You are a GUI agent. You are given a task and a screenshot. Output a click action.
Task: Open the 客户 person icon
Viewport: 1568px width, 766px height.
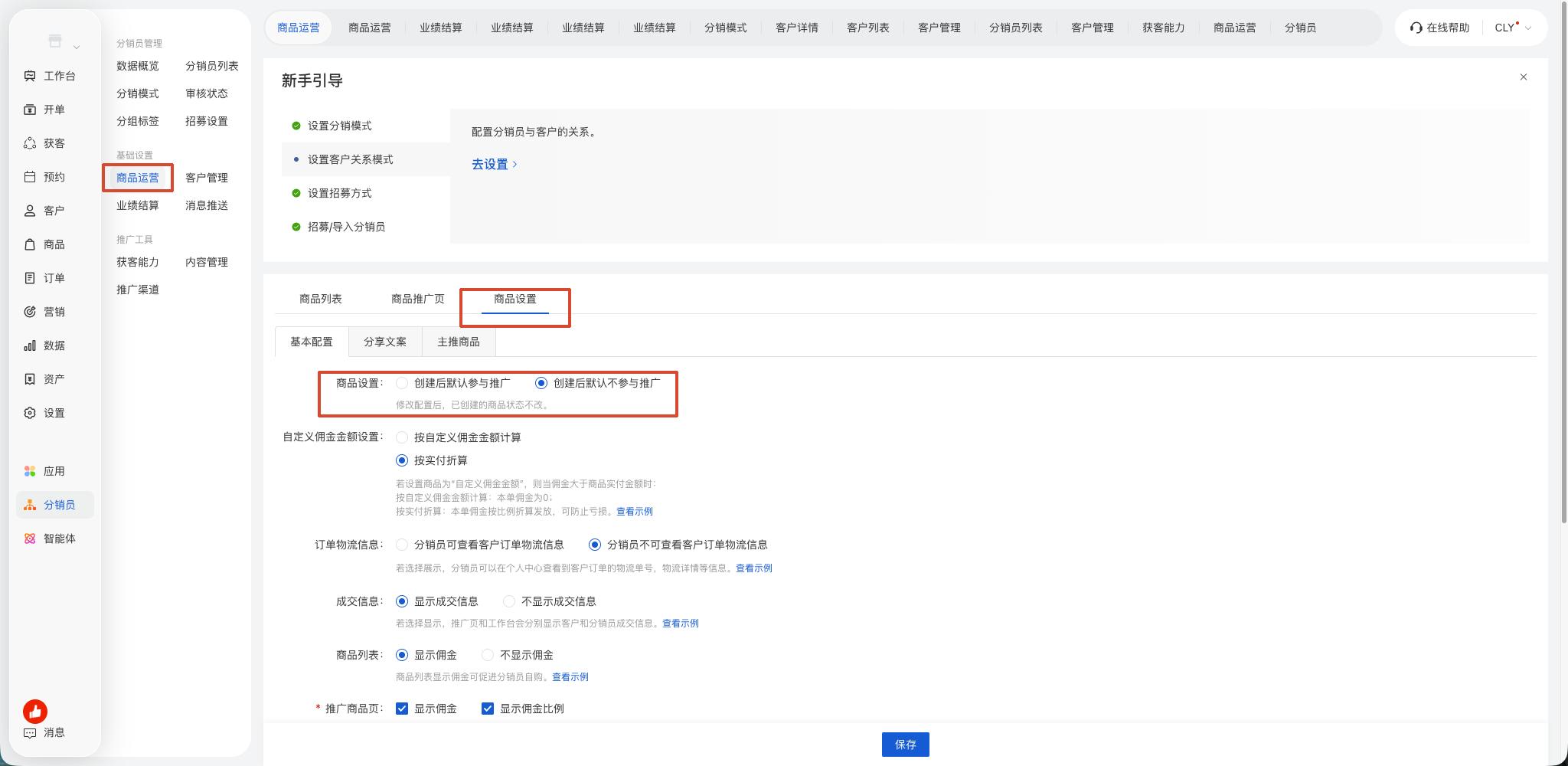click(30, 211)
